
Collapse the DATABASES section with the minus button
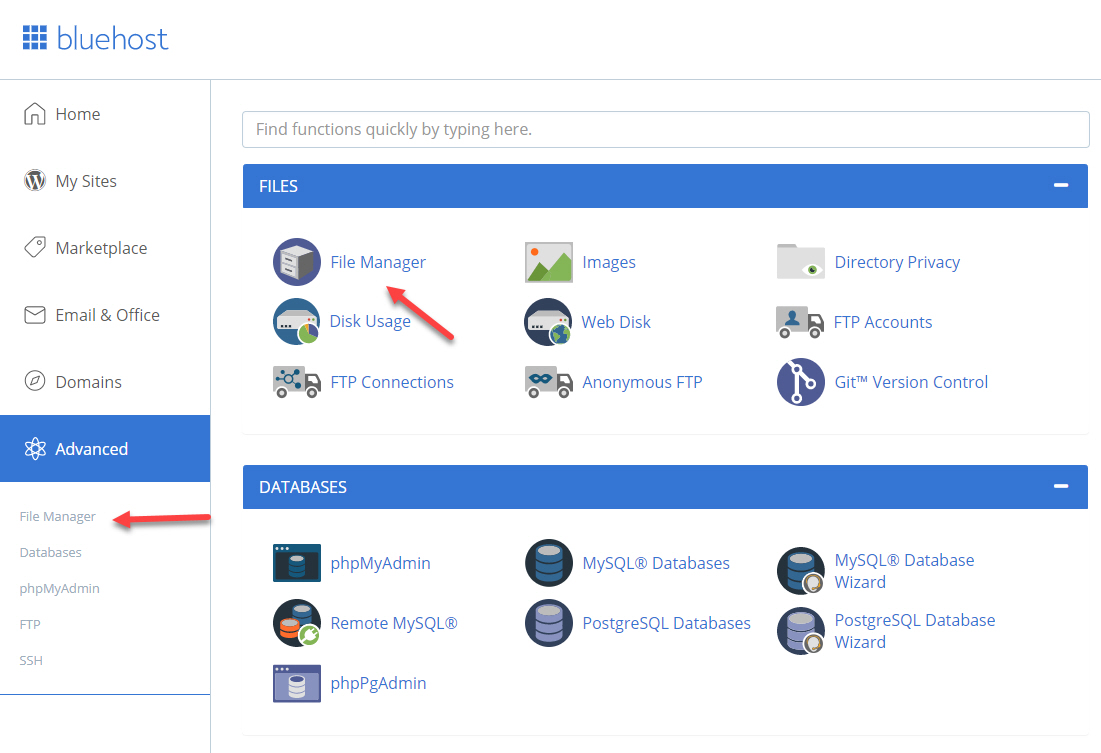pyautogui.click(x=1061, y=486)
